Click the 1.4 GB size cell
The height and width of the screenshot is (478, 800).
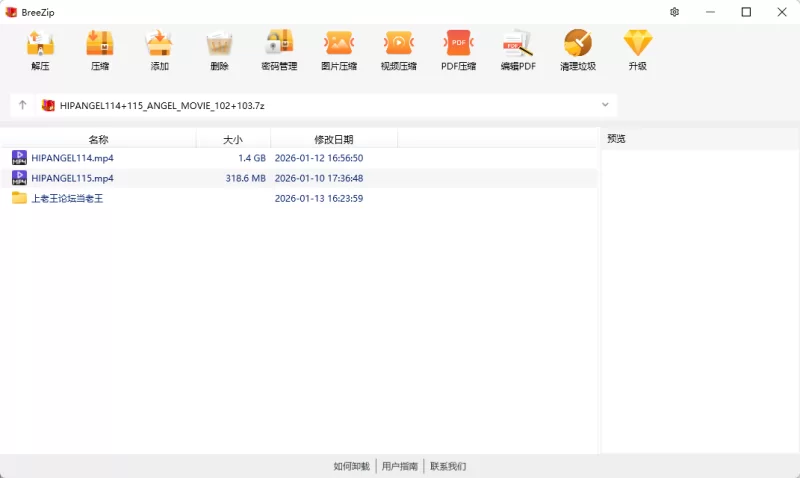[252, 158]
